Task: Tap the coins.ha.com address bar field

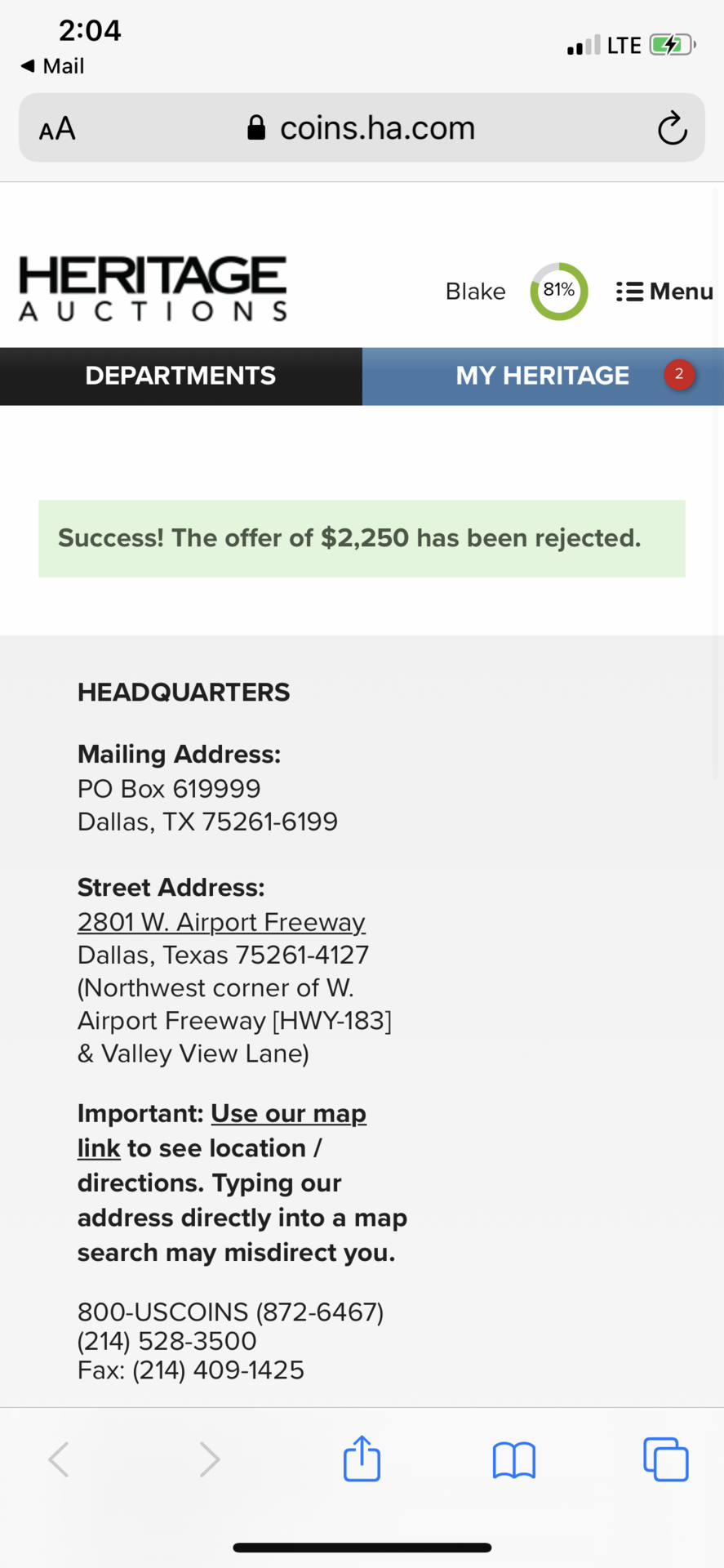Action: 362,127
